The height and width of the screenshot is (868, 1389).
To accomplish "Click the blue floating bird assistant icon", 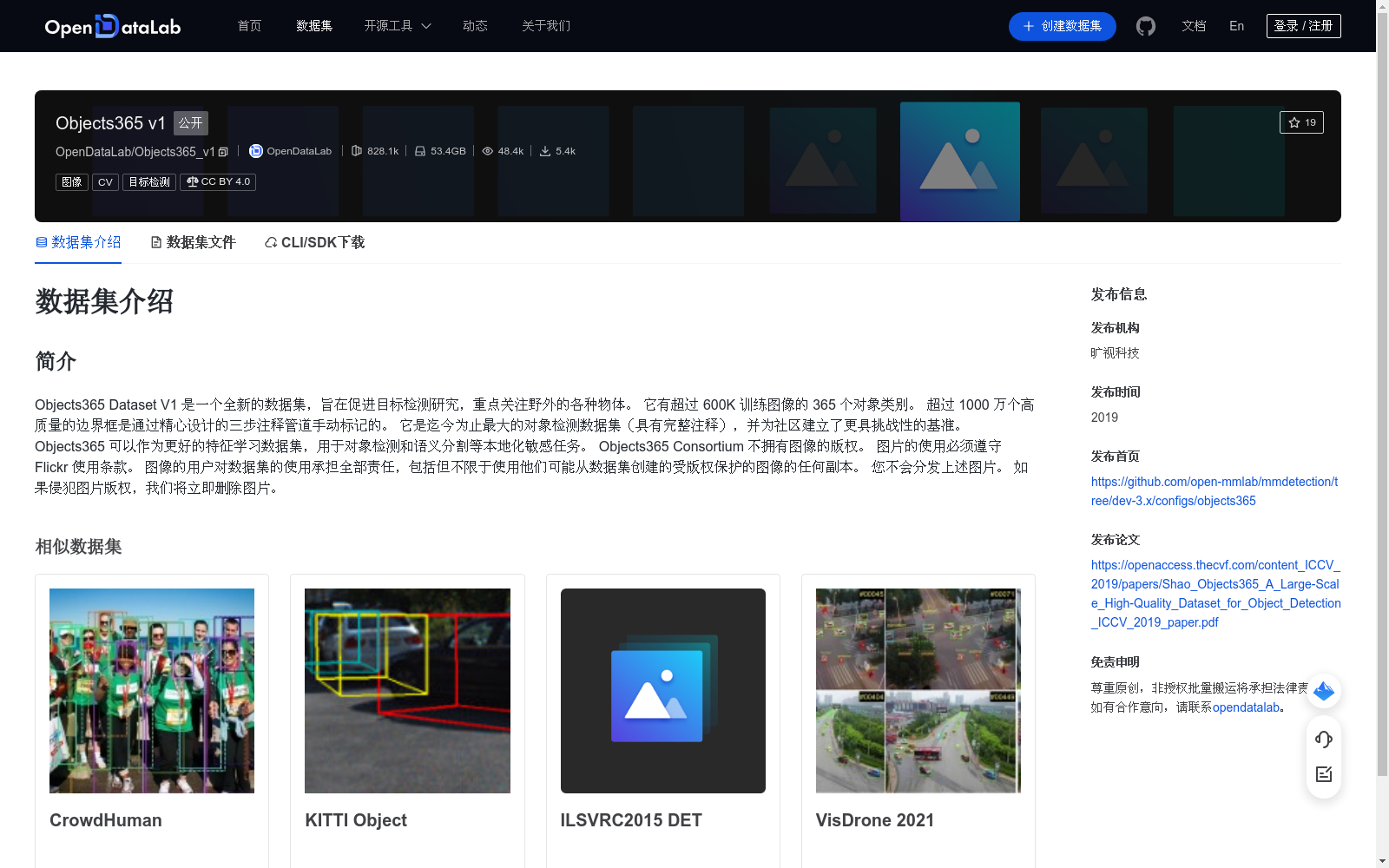I will click(1324, 691).
